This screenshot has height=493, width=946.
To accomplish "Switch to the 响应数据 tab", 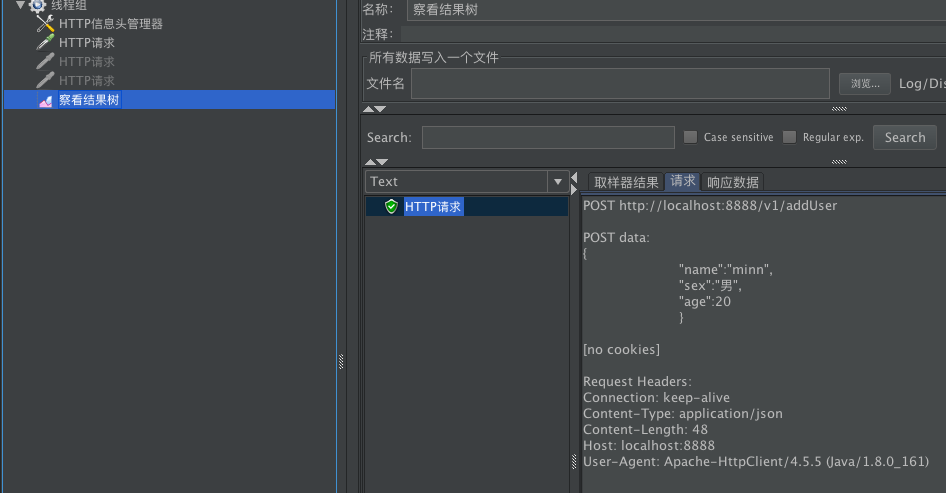I will pyautogui.click(x=732, y=182).
